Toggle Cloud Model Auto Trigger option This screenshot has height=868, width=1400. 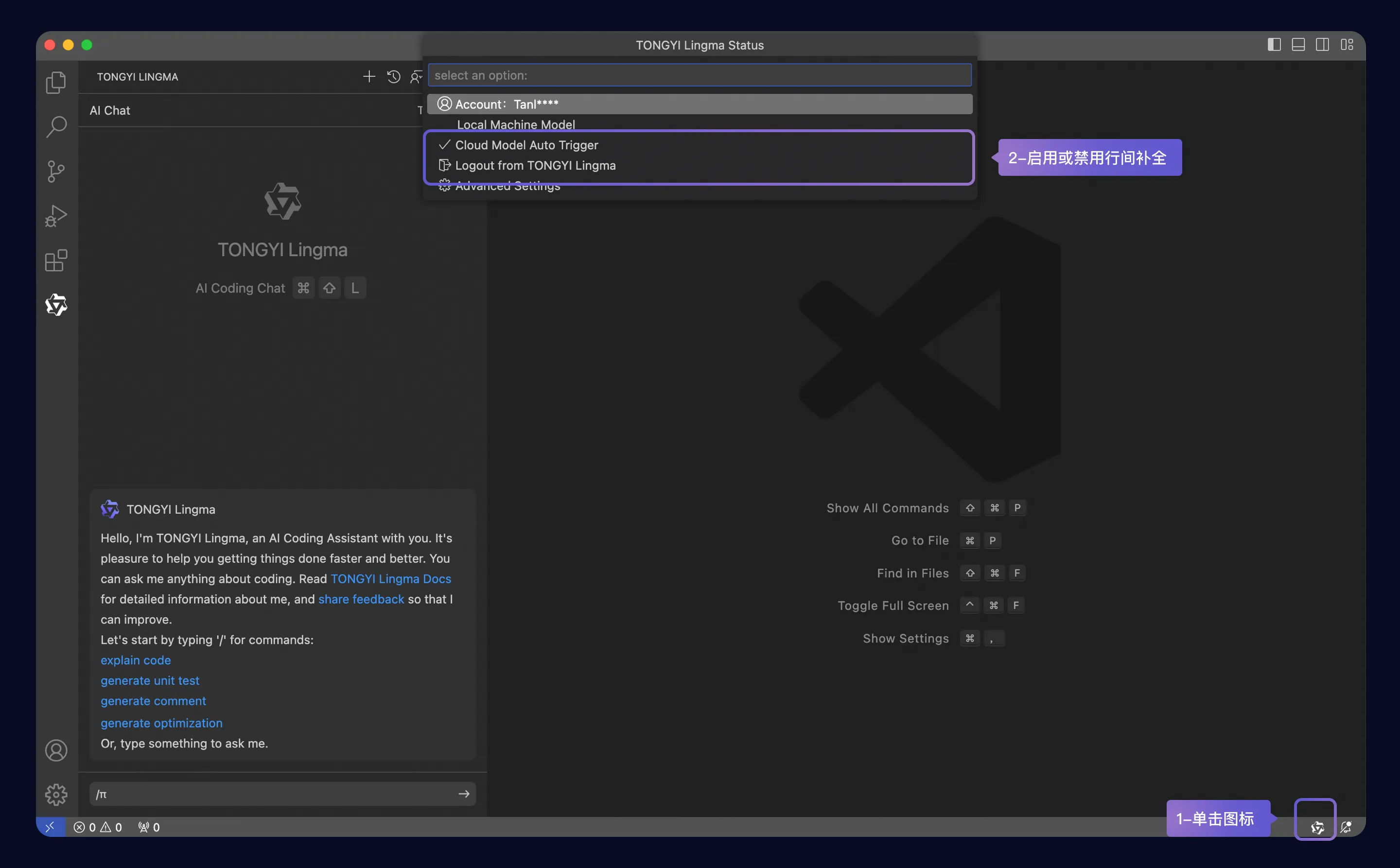(x=526, y=145)
